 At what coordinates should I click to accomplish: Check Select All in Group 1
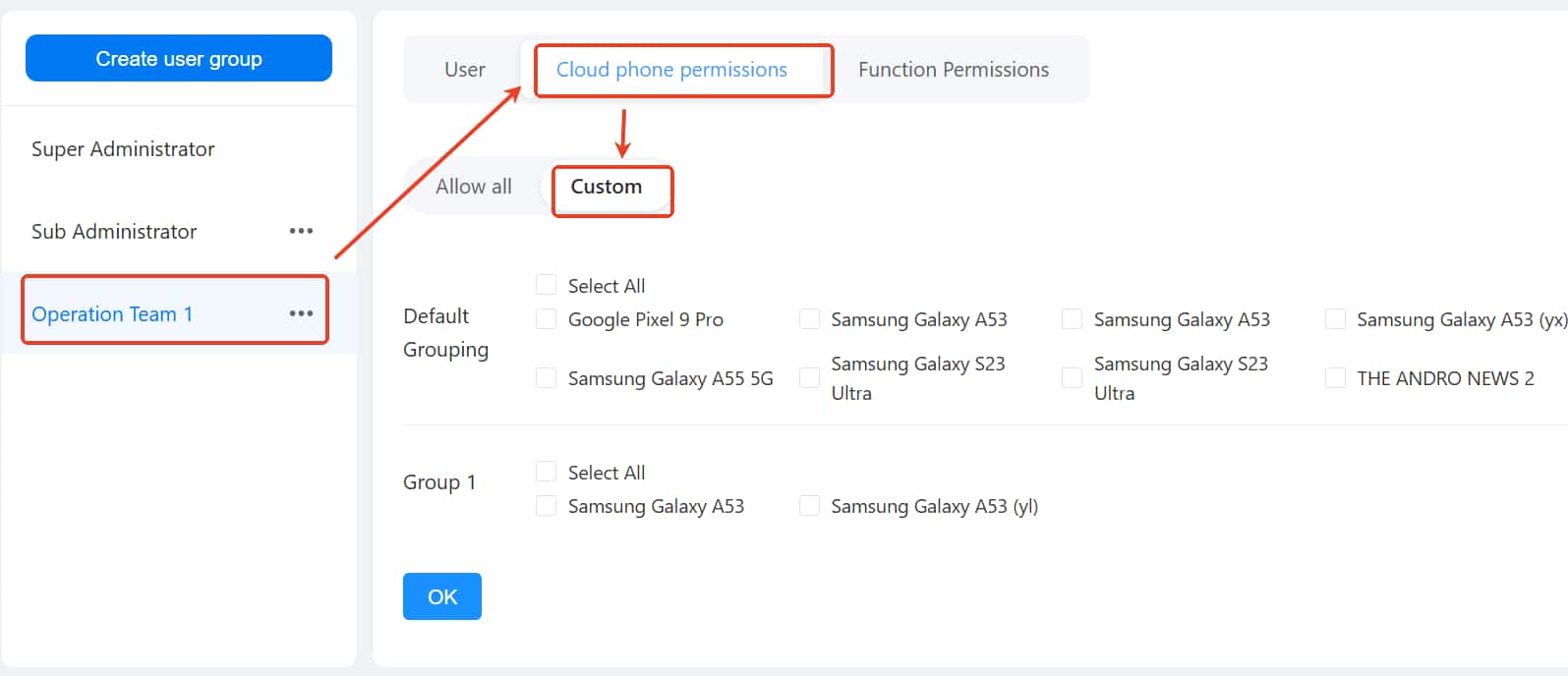pos(547,472)
